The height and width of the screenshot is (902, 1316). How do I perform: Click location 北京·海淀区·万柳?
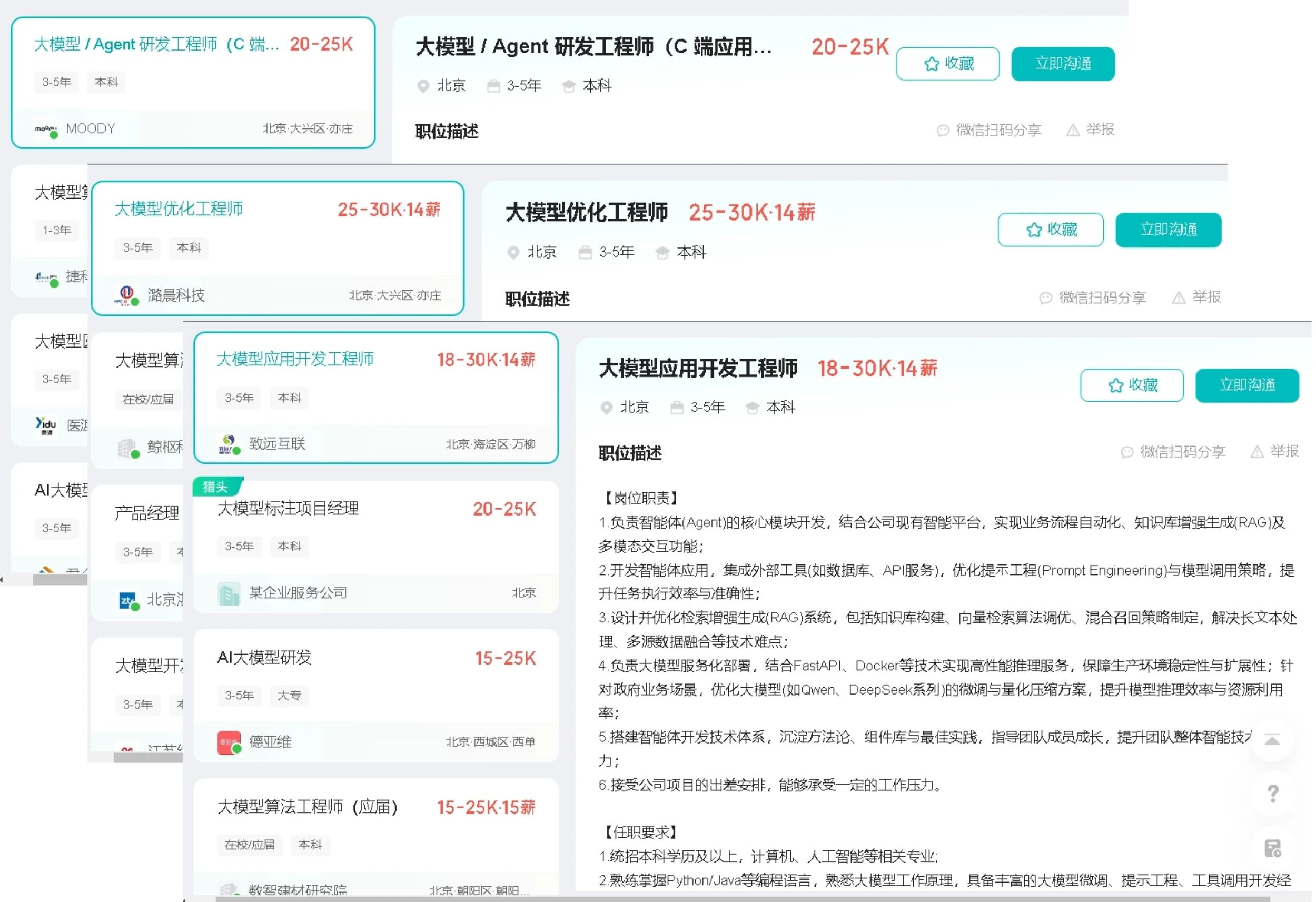point(490,444)
